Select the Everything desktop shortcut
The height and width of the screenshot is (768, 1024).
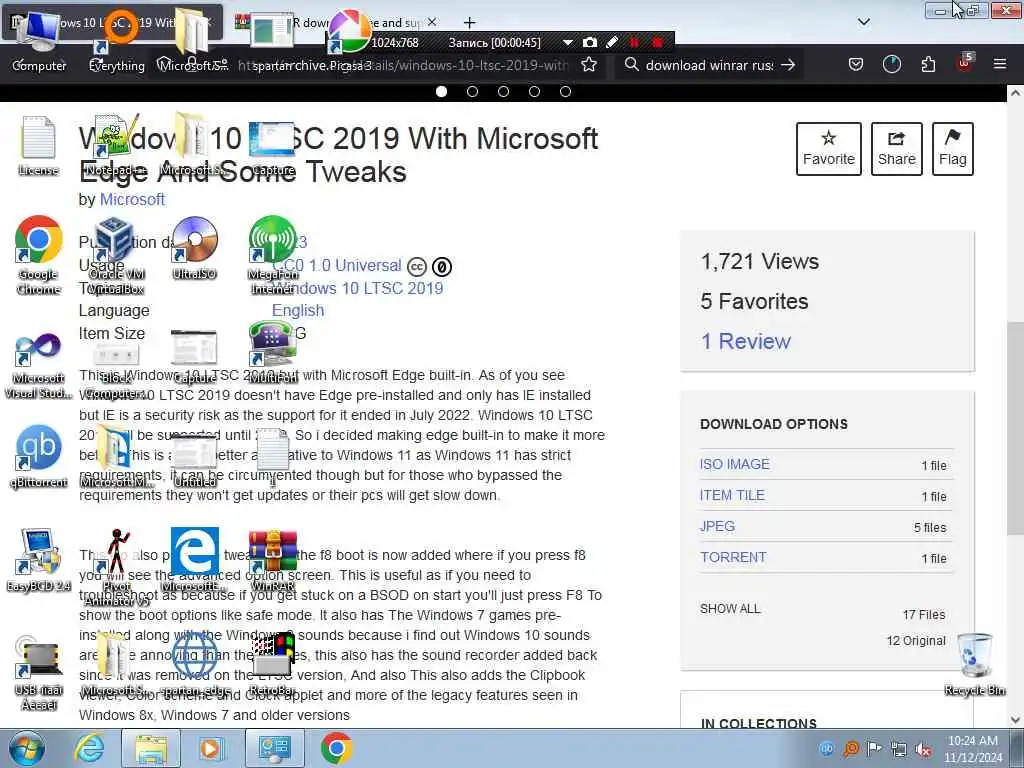pos(116,40)
